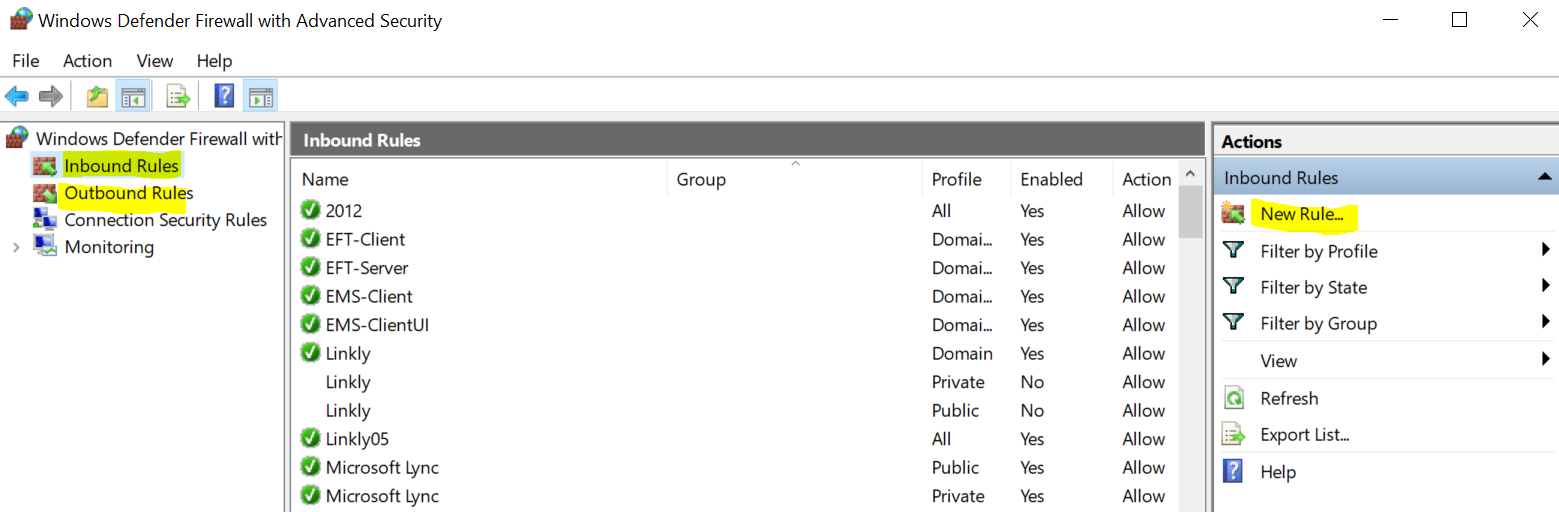
Task: Select the Linkly rule with Private profile
Action: (736, 382)
